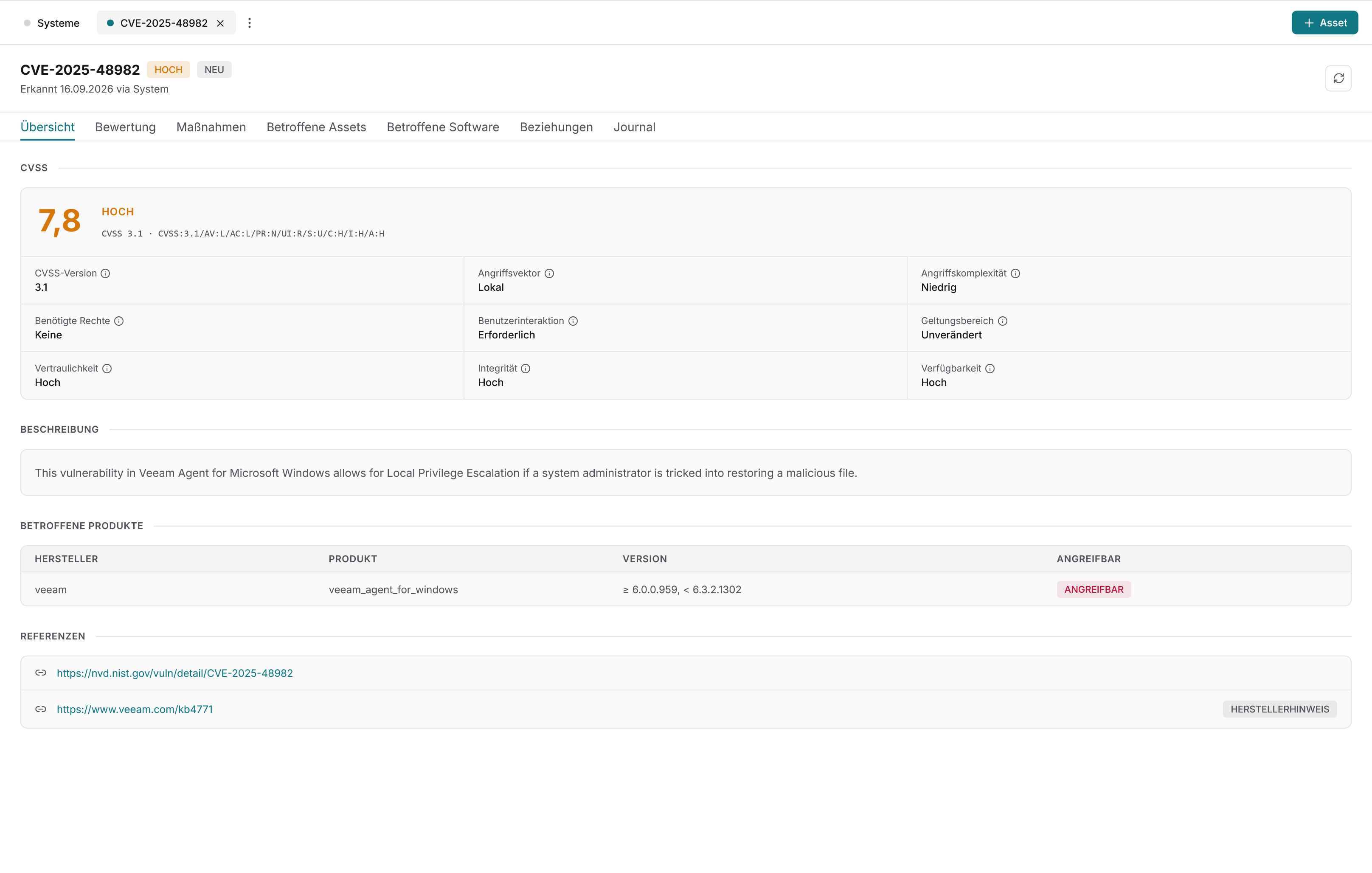Click the info icon next to Verfügbarkeit
The height and width of the screenshot is (873, 1372).
(x=990, y=369)
